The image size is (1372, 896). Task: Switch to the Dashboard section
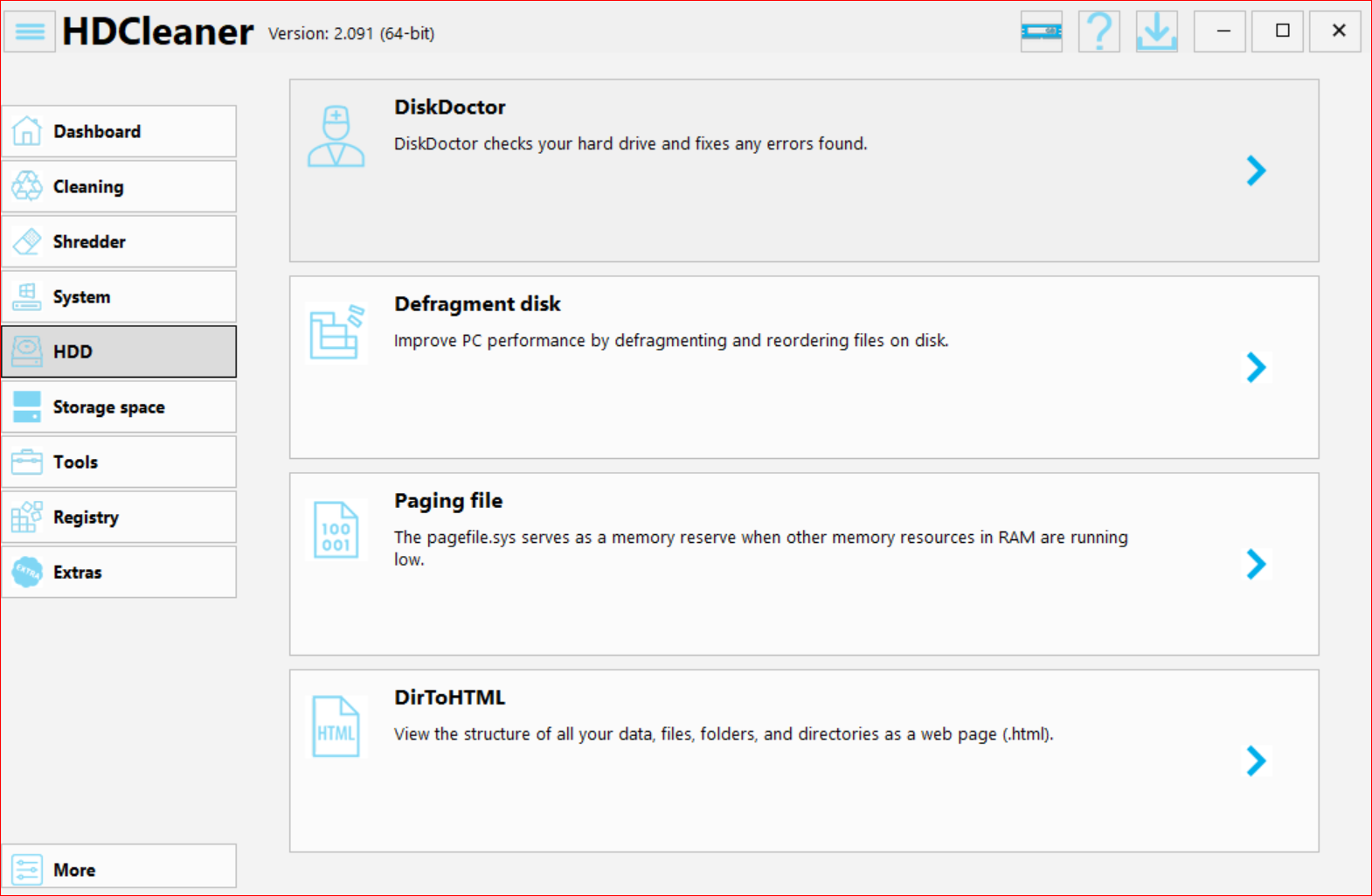pyautogui.click(x=119, y=131)
